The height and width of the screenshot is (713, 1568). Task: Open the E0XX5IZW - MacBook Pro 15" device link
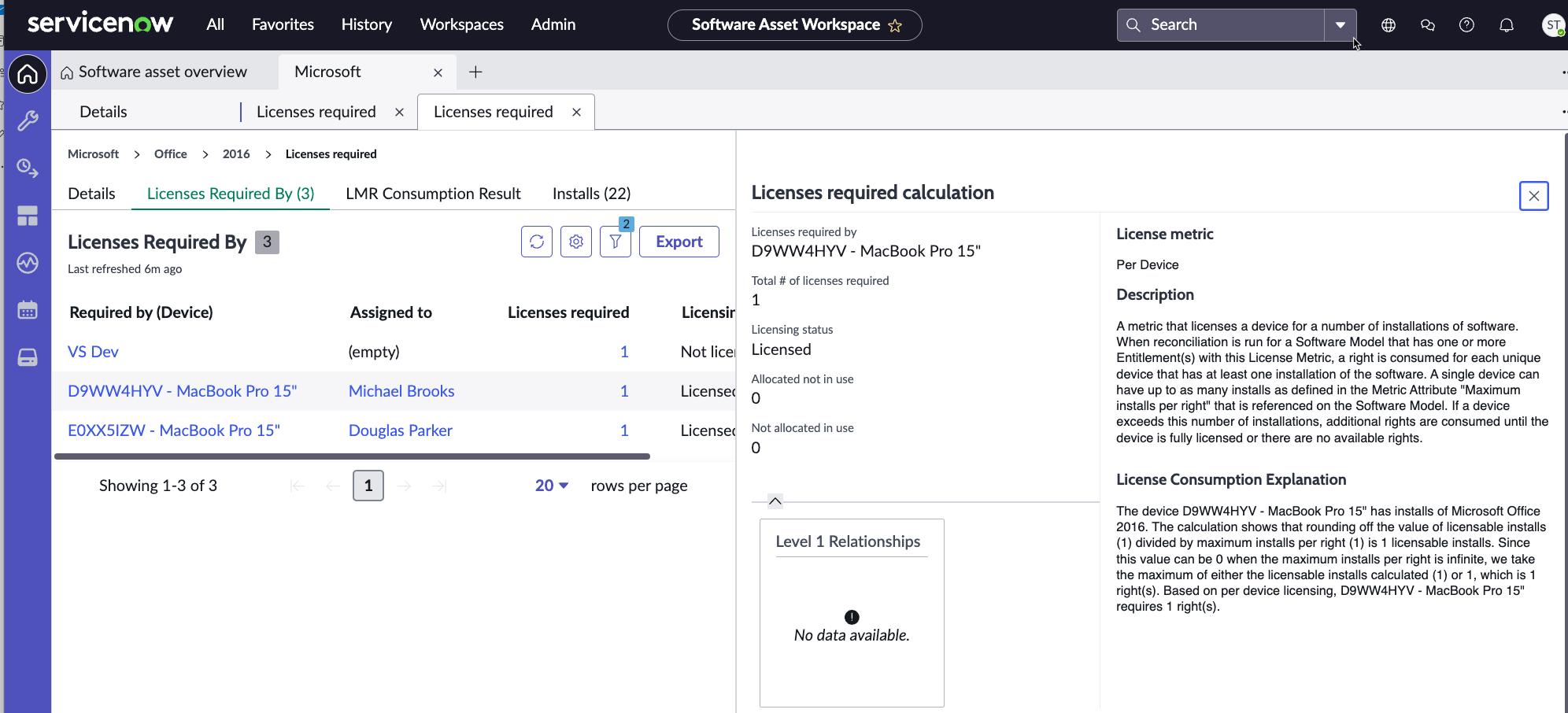click(x=174, y=430)
